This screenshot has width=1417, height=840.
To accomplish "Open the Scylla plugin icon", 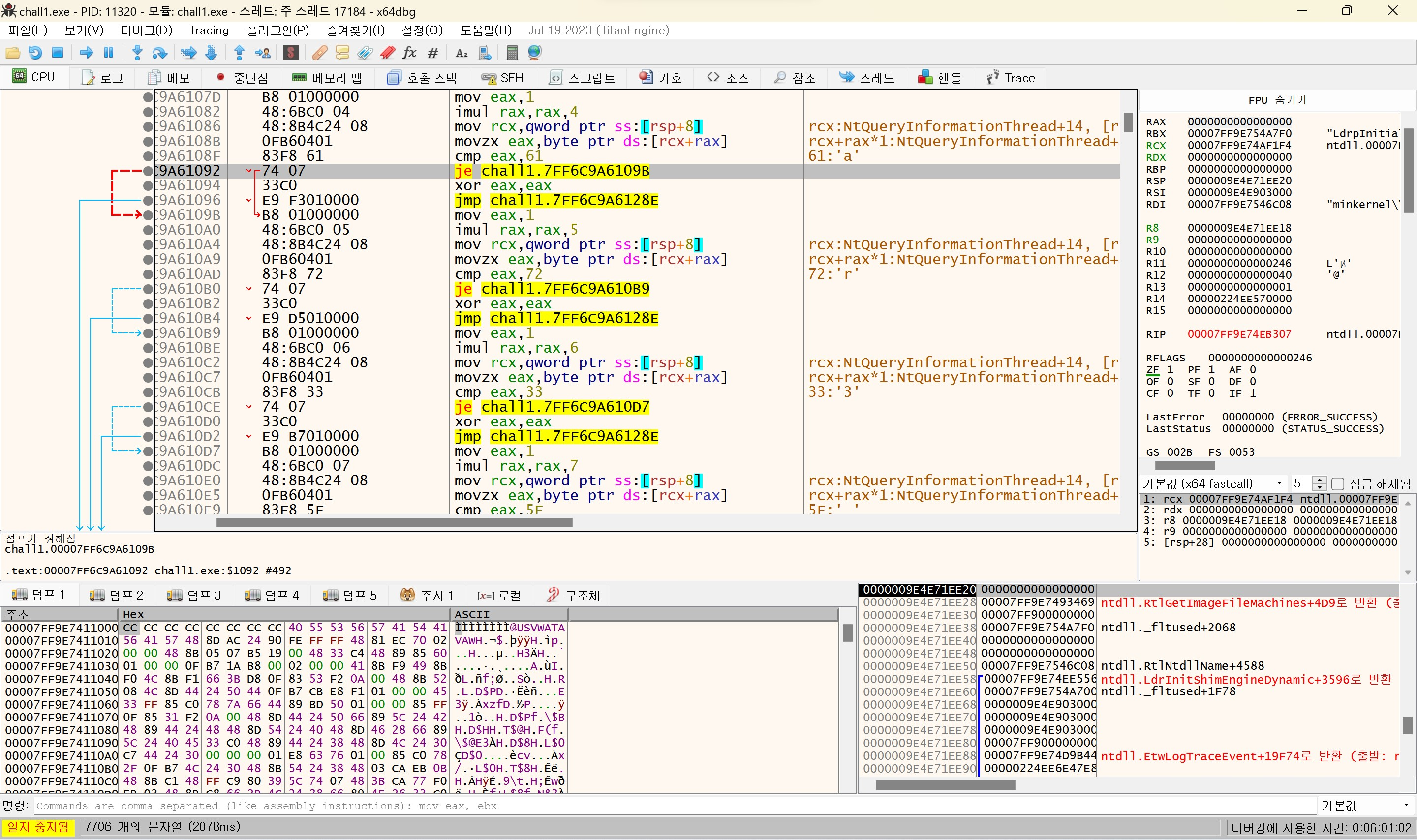I will 291,53.
